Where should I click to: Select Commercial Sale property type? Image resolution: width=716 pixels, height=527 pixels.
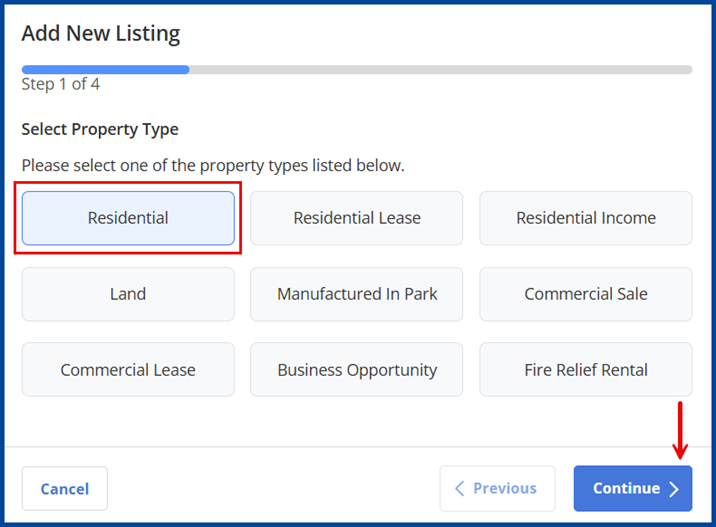pos(586,294)
